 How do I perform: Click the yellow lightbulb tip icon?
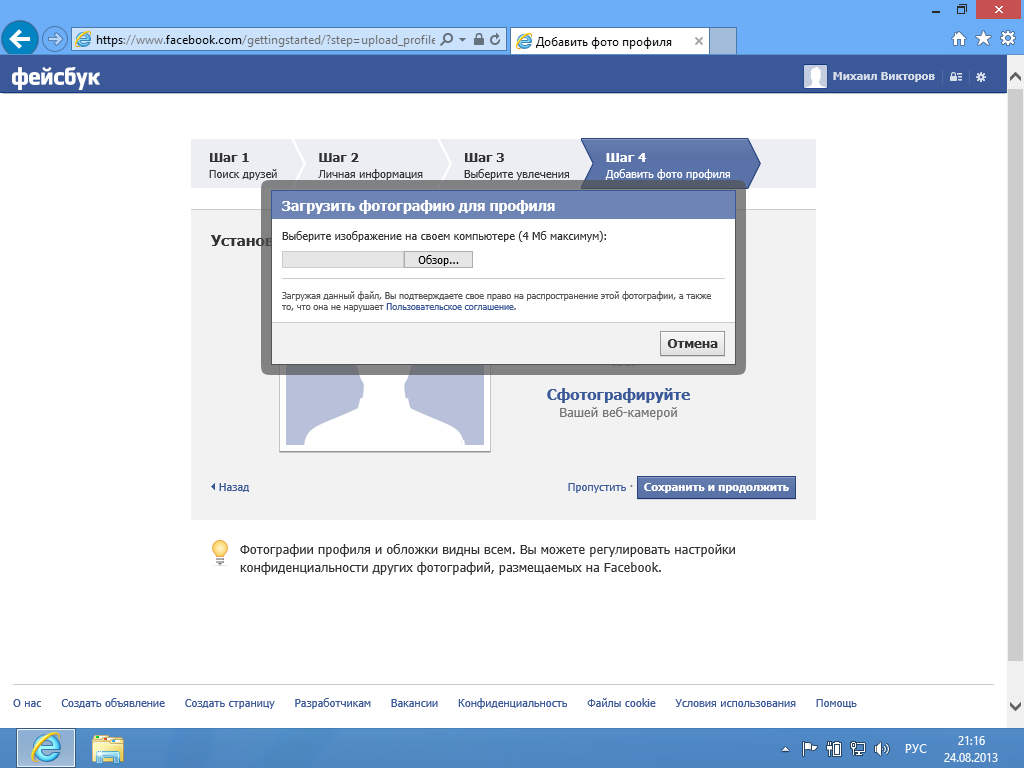(x=220, y=552)
